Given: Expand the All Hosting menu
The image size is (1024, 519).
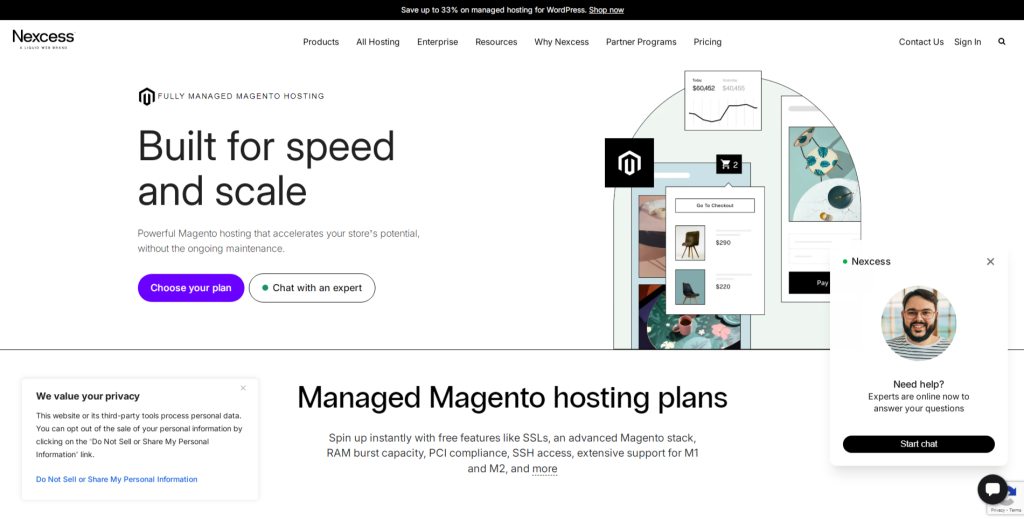Looking at the screenshot, I should point(378,42).
